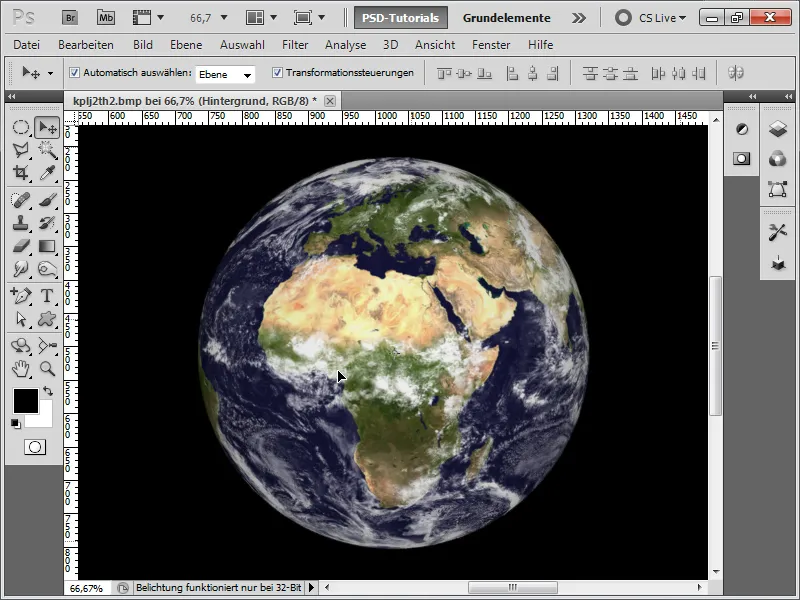Screen dimensions: 800x600
Task: Select the Clone Stamp tool
Action: pyautogui.click(x=21, y=223)
